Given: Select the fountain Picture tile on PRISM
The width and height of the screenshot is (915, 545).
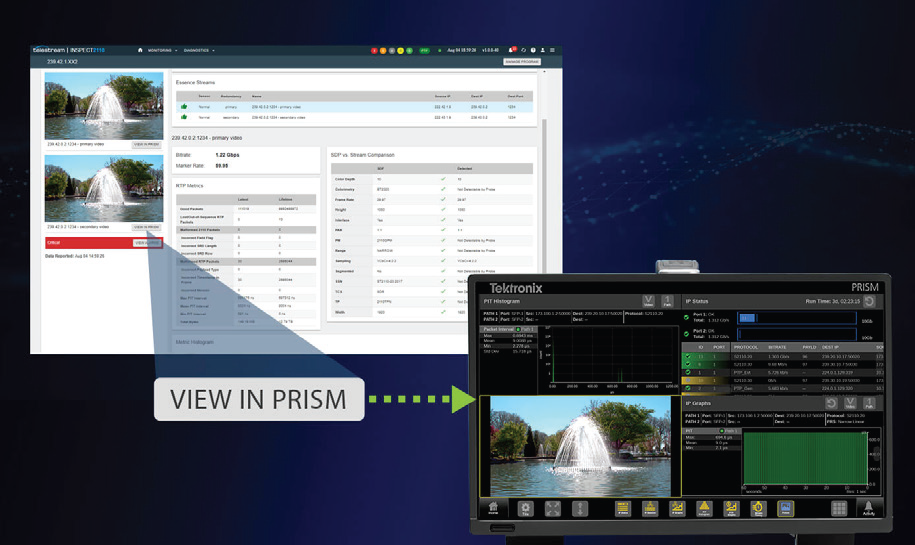Looking at the screenshot, I should [581, 446].
